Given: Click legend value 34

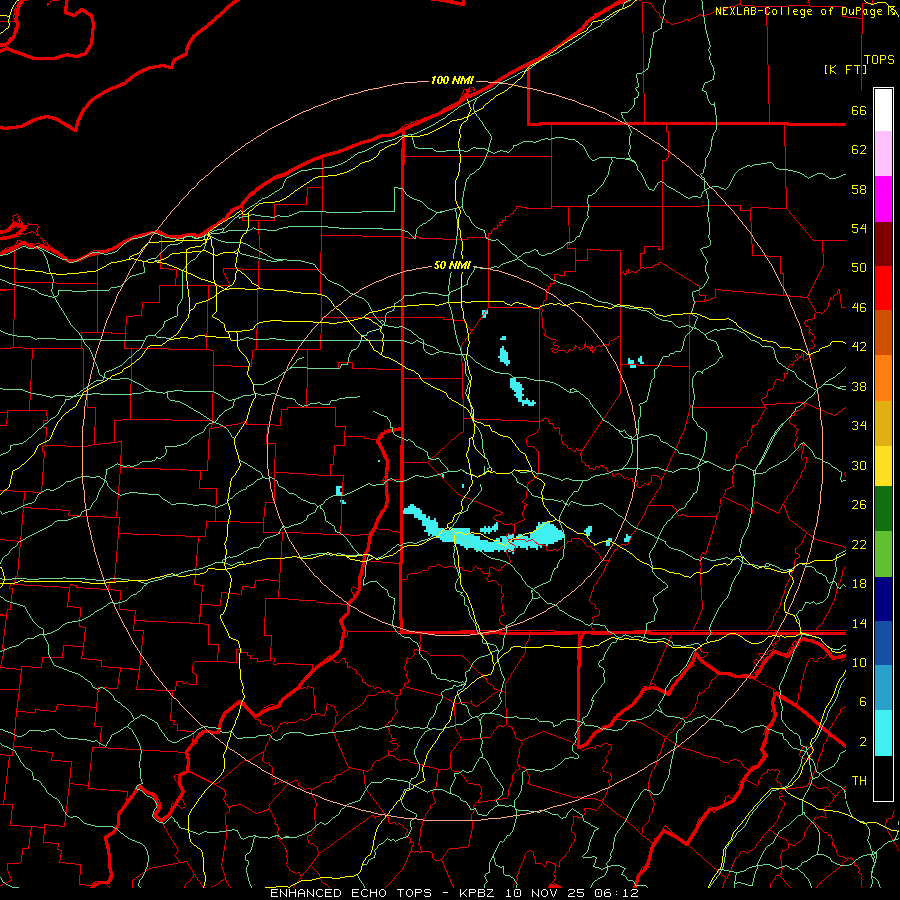Looking at the screenshot, I should 859,426.
